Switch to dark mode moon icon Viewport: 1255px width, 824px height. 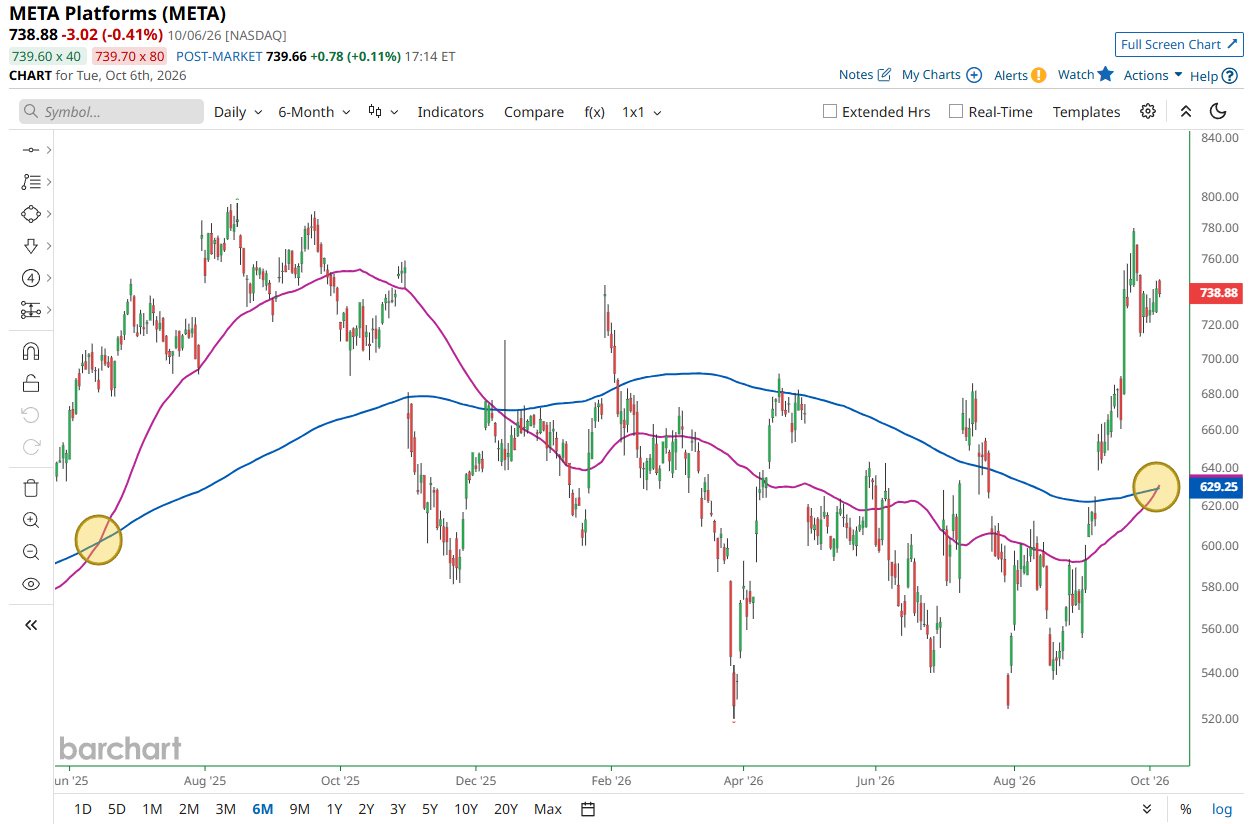(x=1218, y=111)
